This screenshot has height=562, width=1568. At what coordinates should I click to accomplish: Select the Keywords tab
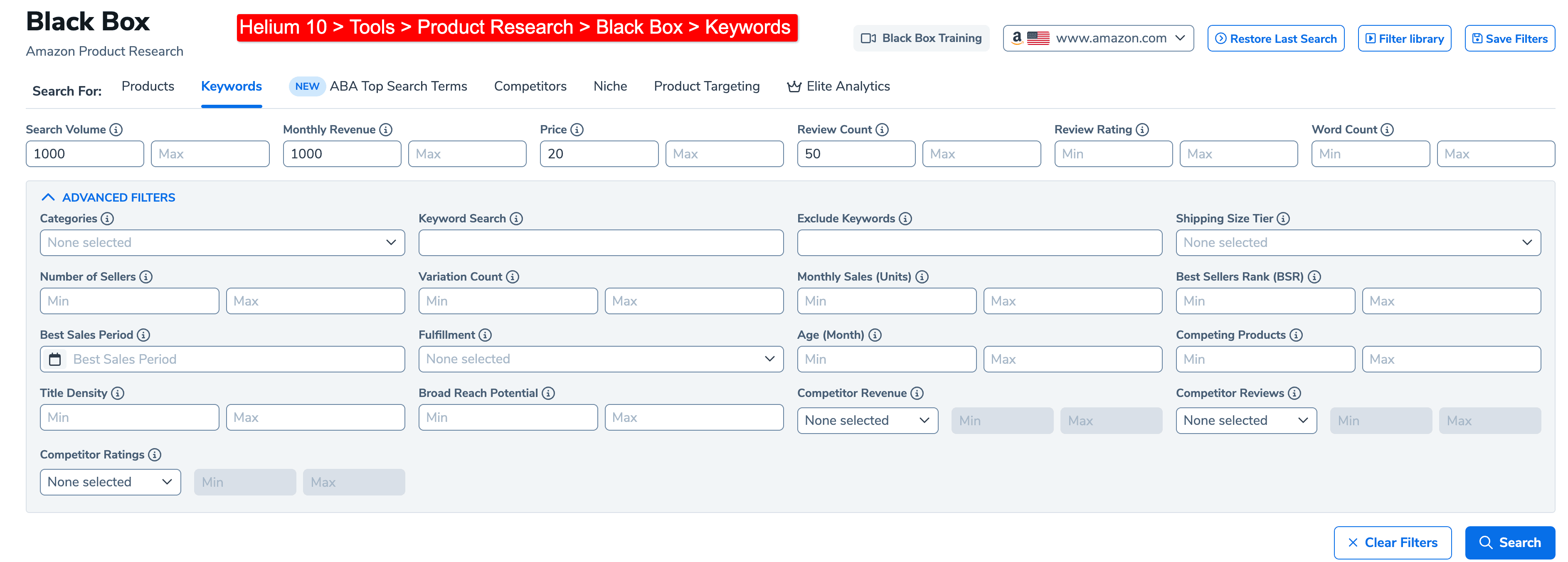pyautogui.click(x=231, y=86)
